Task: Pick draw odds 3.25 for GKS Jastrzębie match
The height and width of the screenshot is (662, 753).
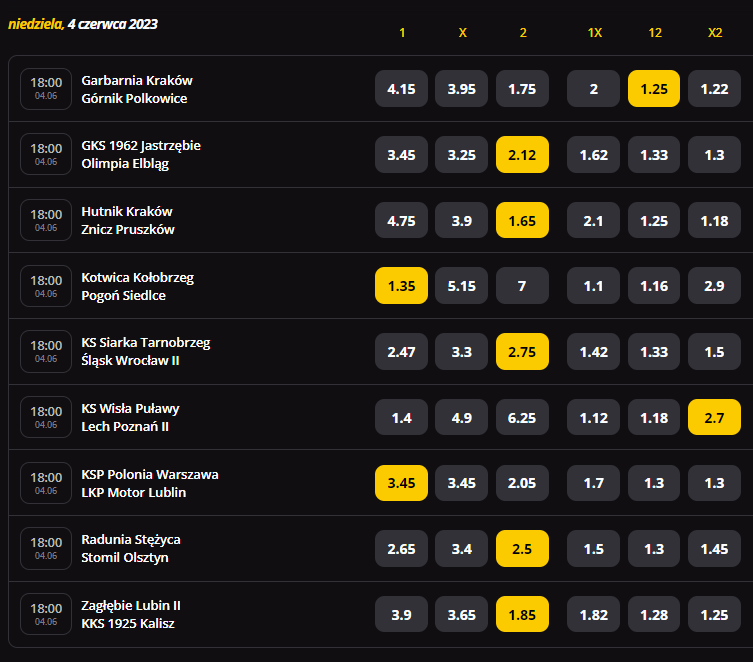Action: (462, 155)
